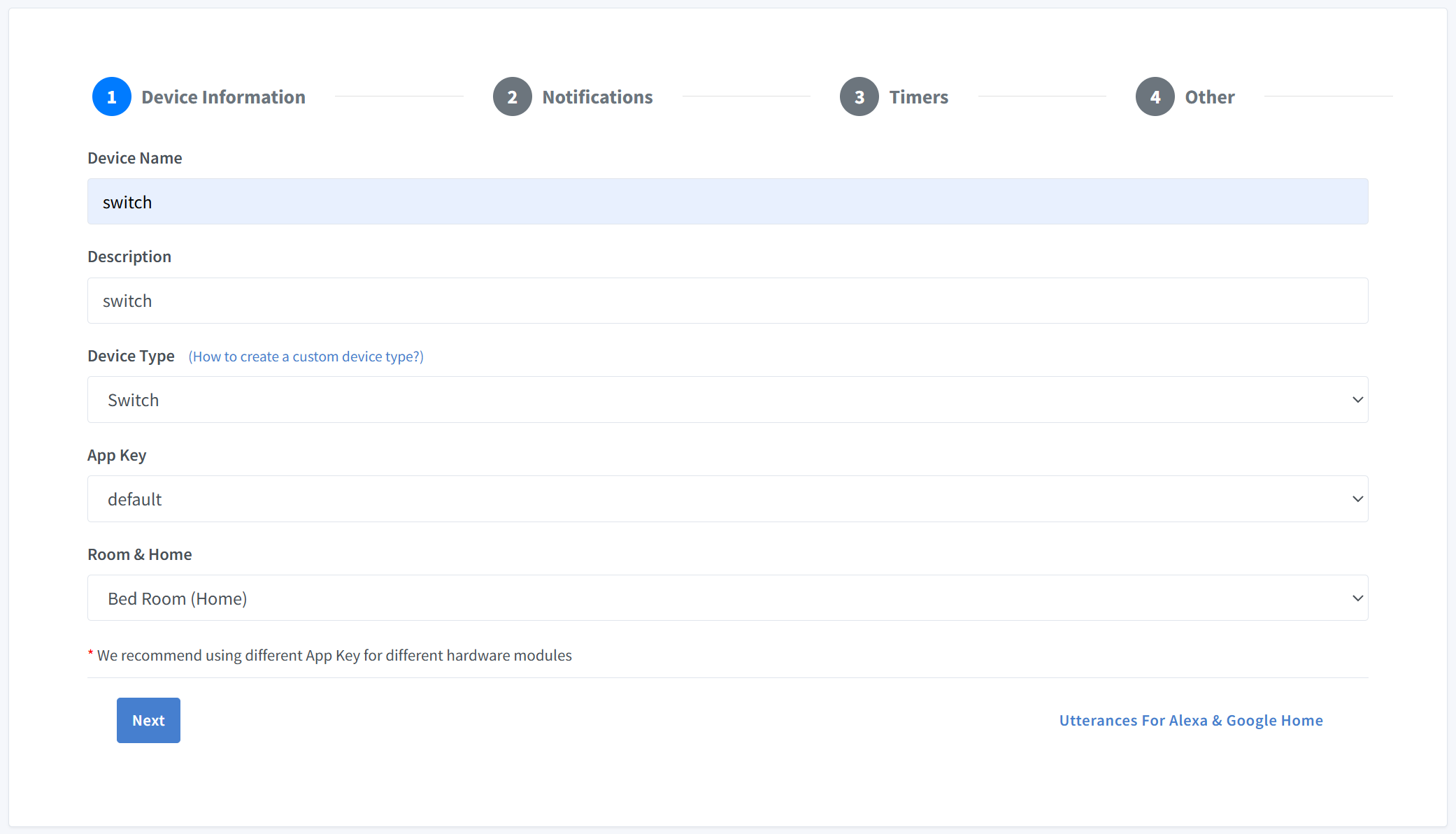Viewport: 1456px width, 834px height.
Task: Switch to the Notifications step
Action: [597, 96]
